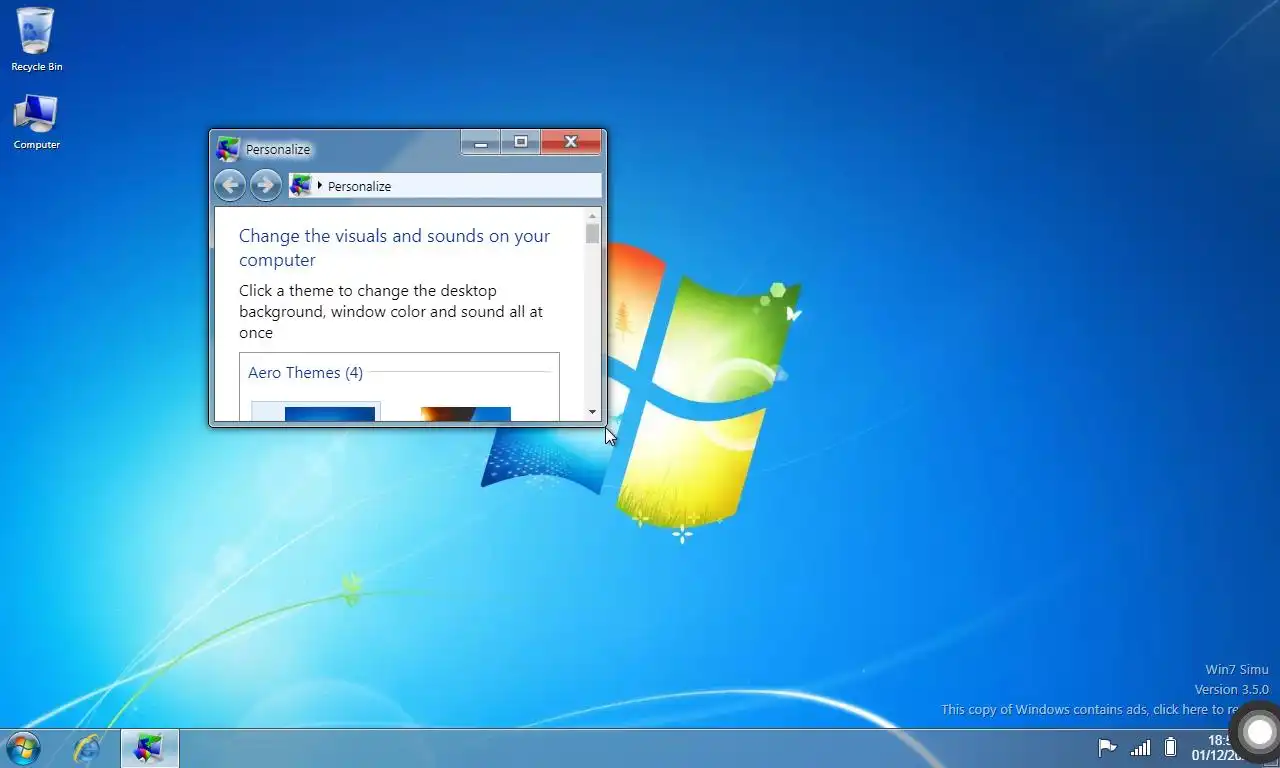This screenshot has width=1280, height=768.
Task: Go back in the Personalize window
Action: tap(230, 185)
